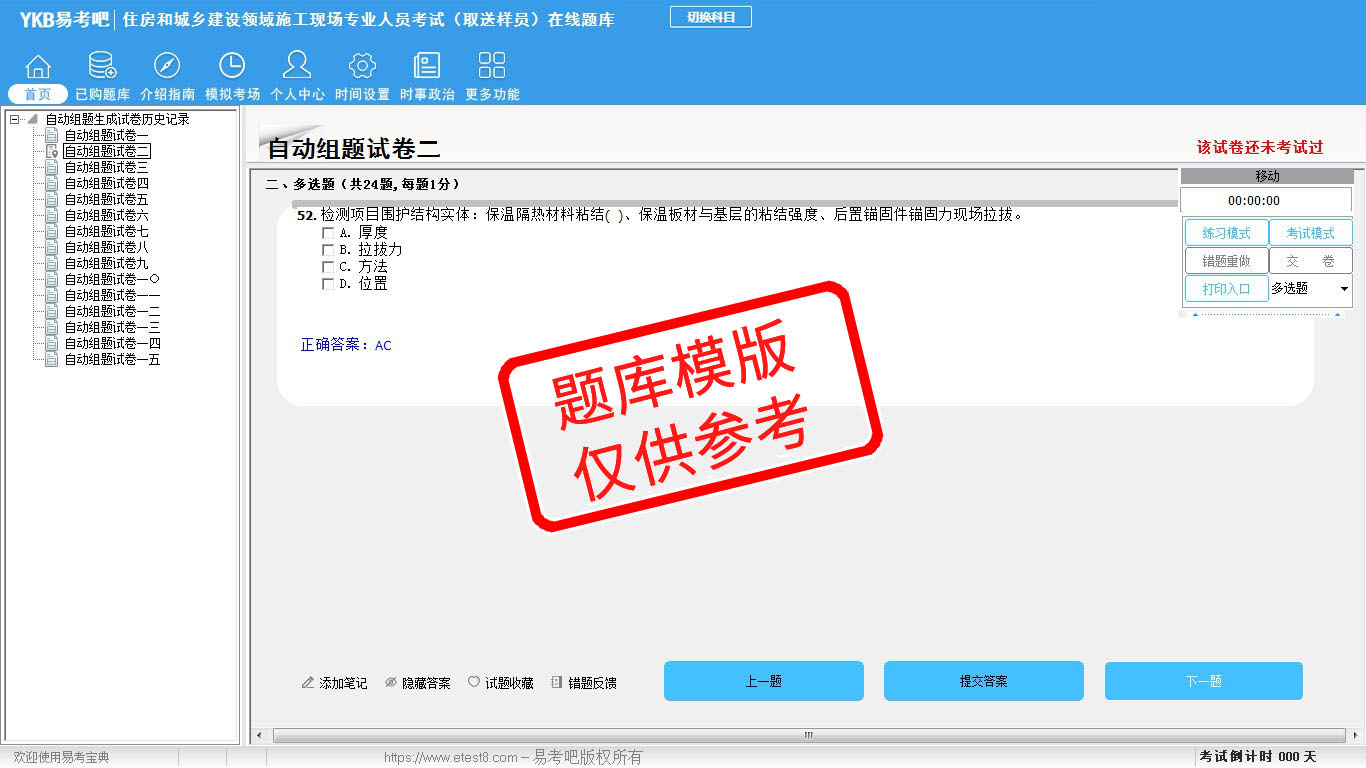Select 自动组题试卷二 in the tree
The image size is (1366, 768).
point(107,151)
